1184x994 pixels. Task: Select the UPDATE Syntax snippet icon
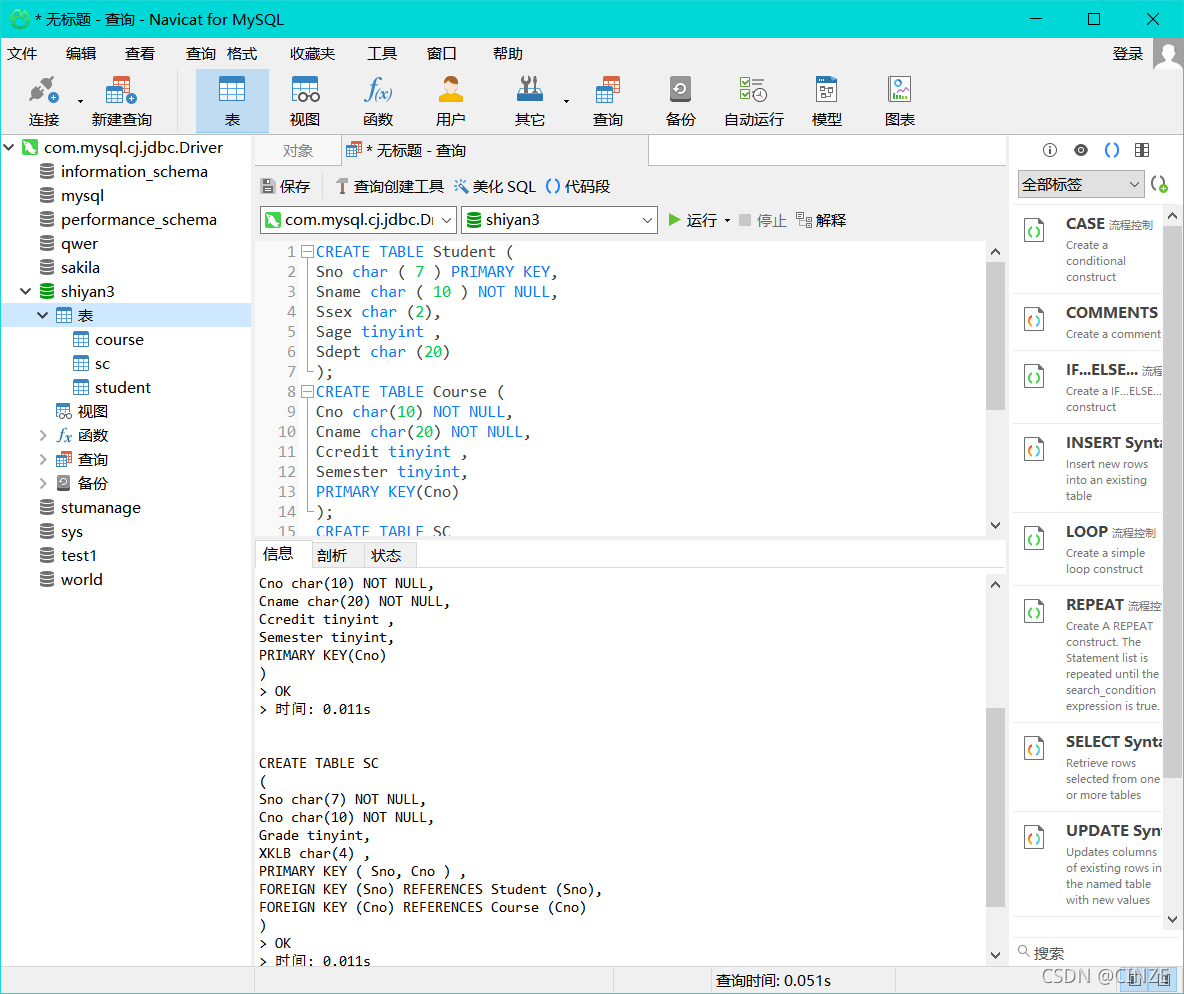tap(1034, 837)
